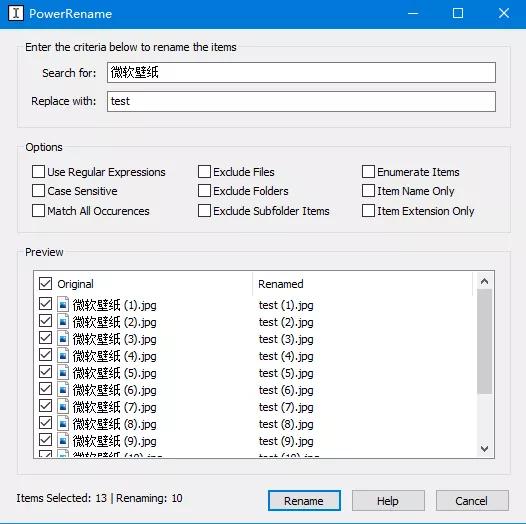Uncheck the 微软壁纸 (9).jpg row checkbox
Screen dimensions: 526x524
pos(45,440)
